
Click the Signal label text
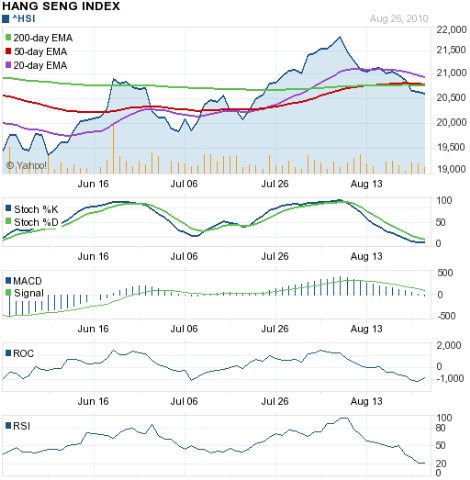[x=29, y=293]
